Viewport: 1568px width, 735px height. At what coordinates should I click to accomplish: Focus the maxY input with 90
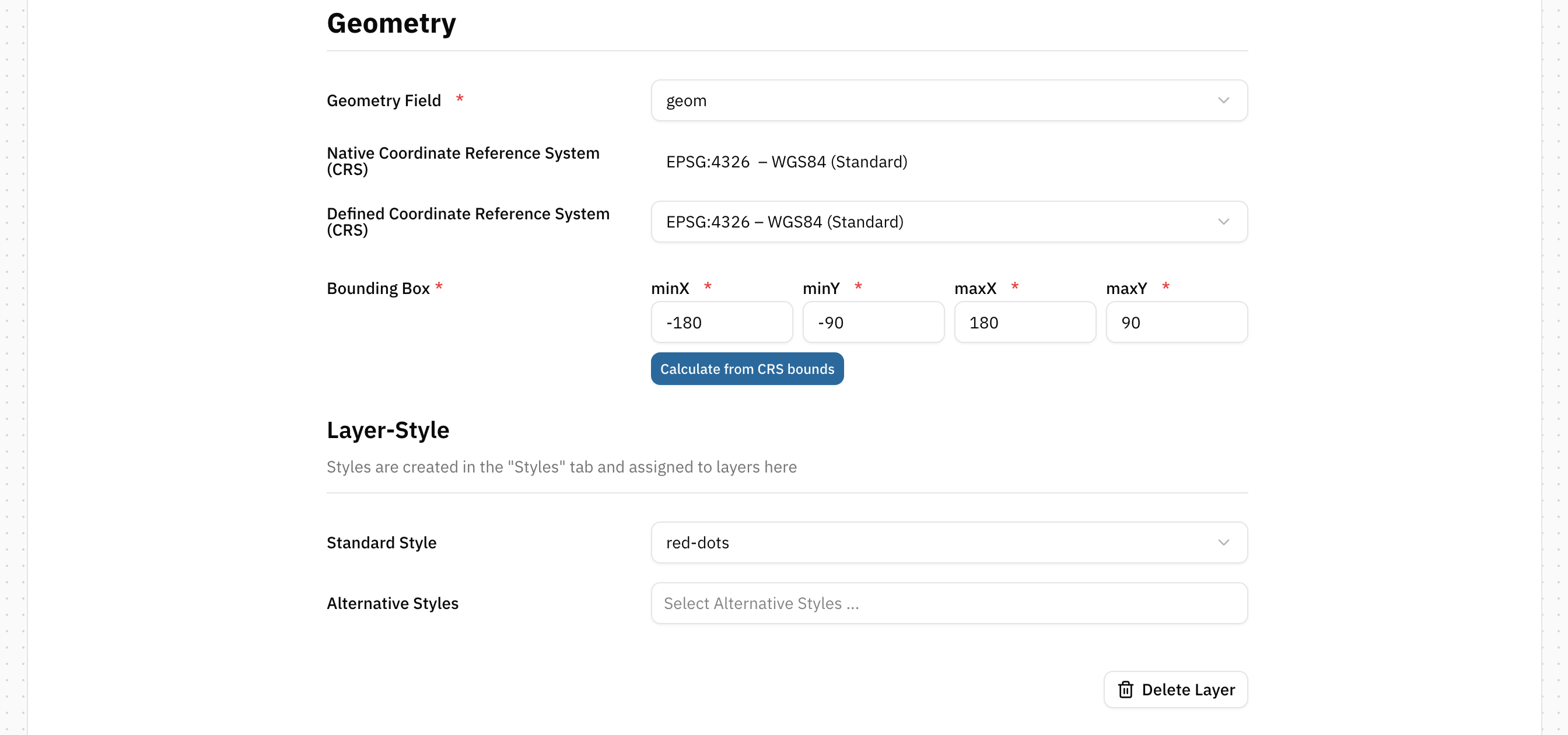click(1177, 323)
